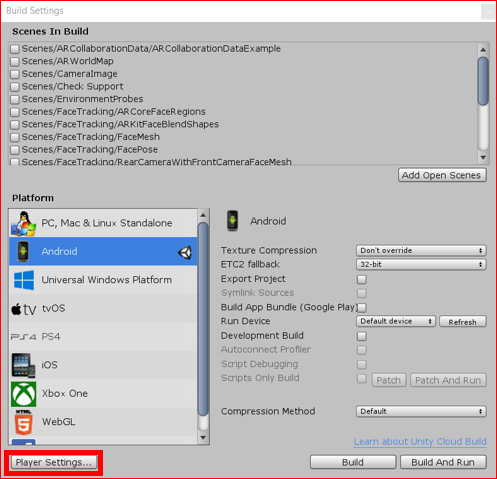Choose the tvOS platform
Screen dimensions: 497x479
[103, 308]
